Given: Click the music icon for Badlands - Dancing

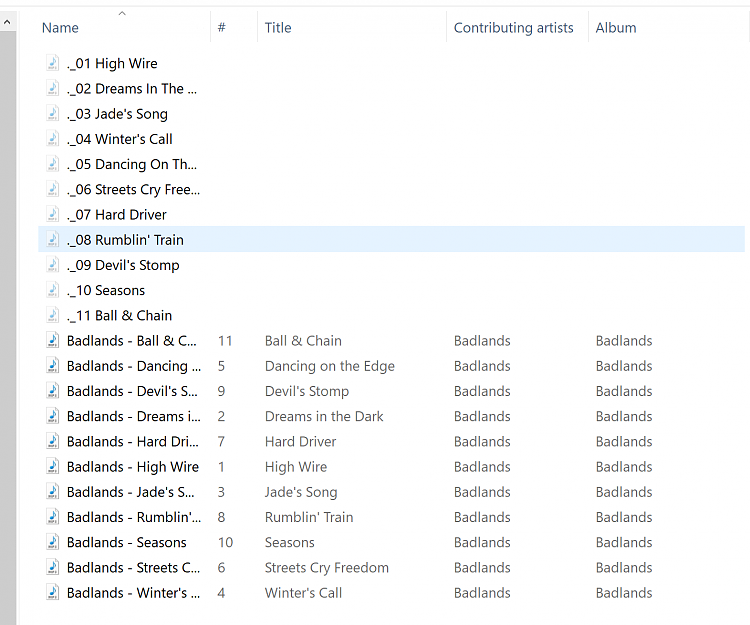Looking at the screenshot, I should pos(53,366).
